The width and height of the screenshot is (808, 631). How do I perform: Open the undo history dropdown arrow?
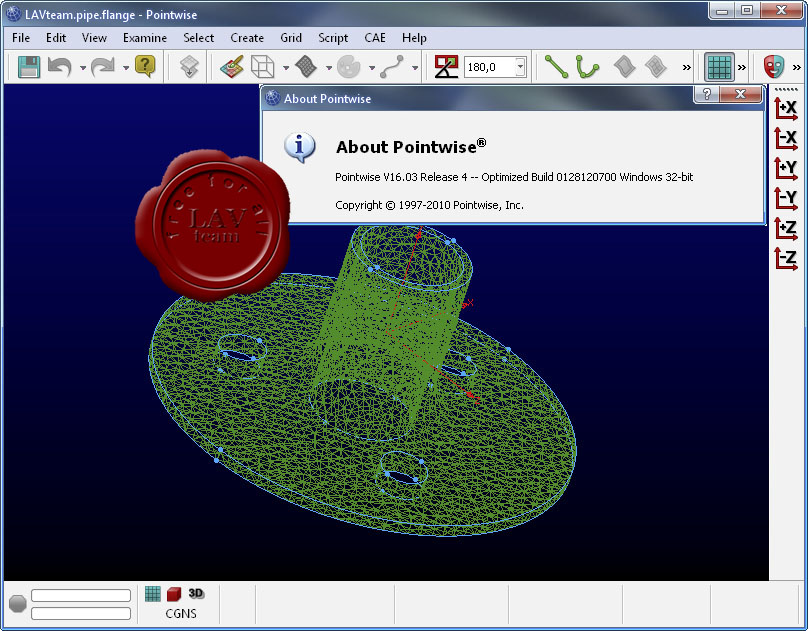(82, 67)
